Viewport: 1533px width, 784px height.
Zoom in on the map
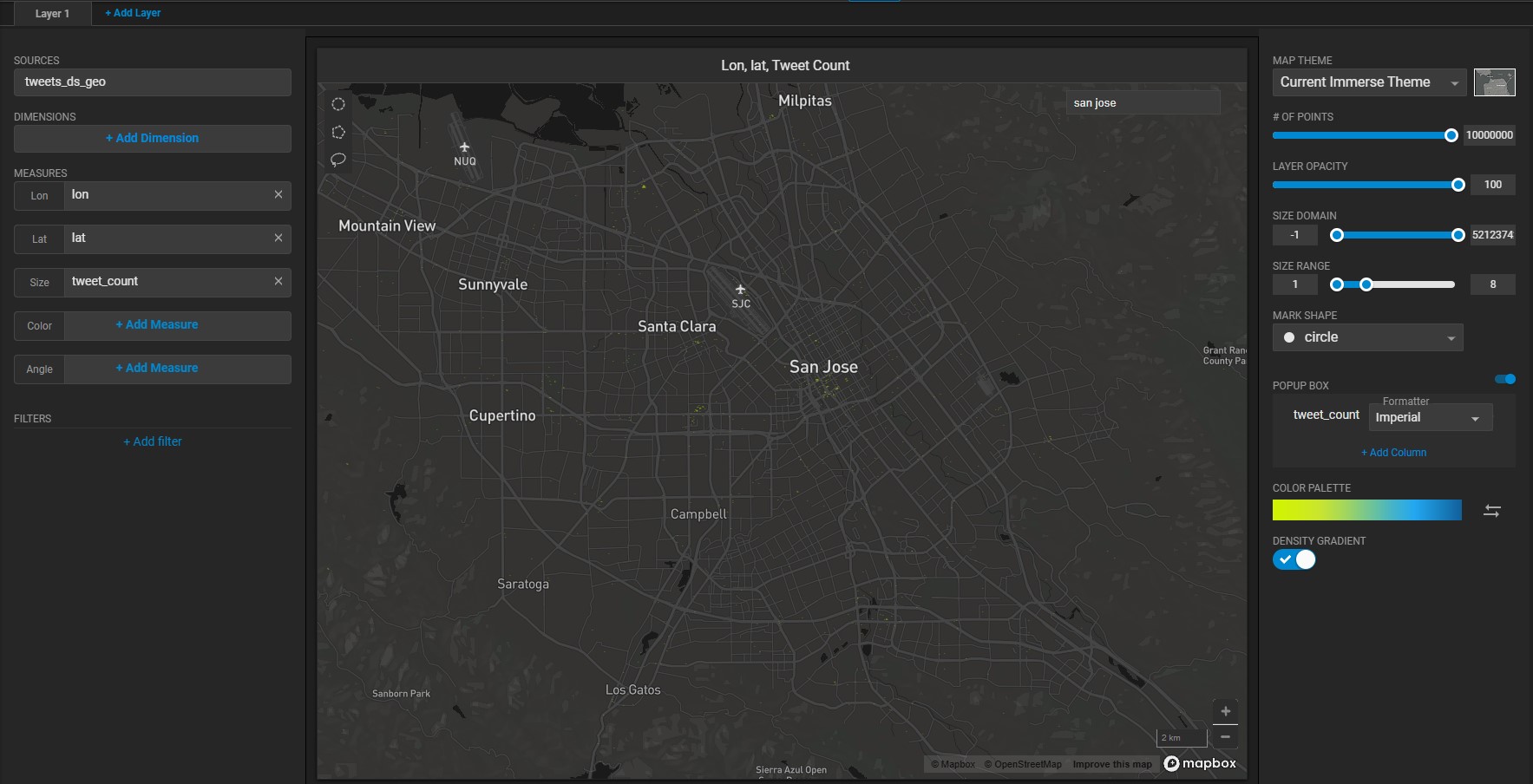[x=1225, y=711]
